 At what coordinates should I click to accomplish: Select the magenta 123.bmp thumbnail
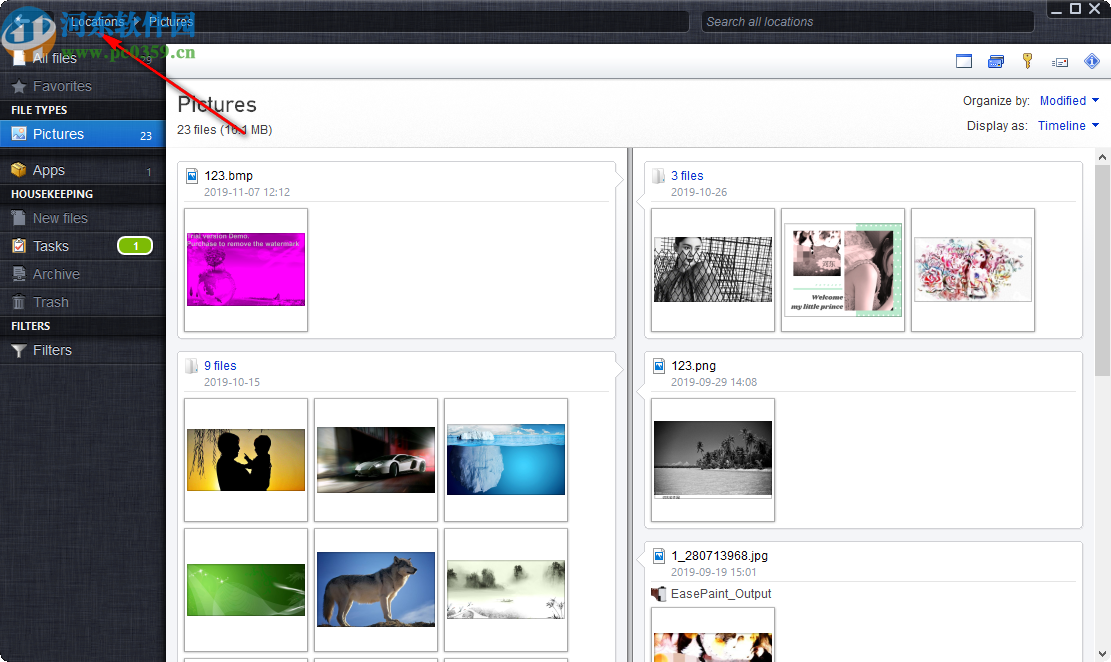point(246,269)
